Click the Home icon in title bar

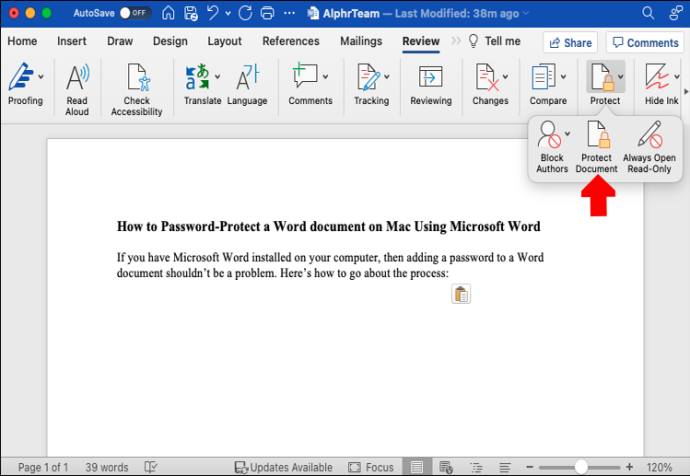tap(168, 13)
